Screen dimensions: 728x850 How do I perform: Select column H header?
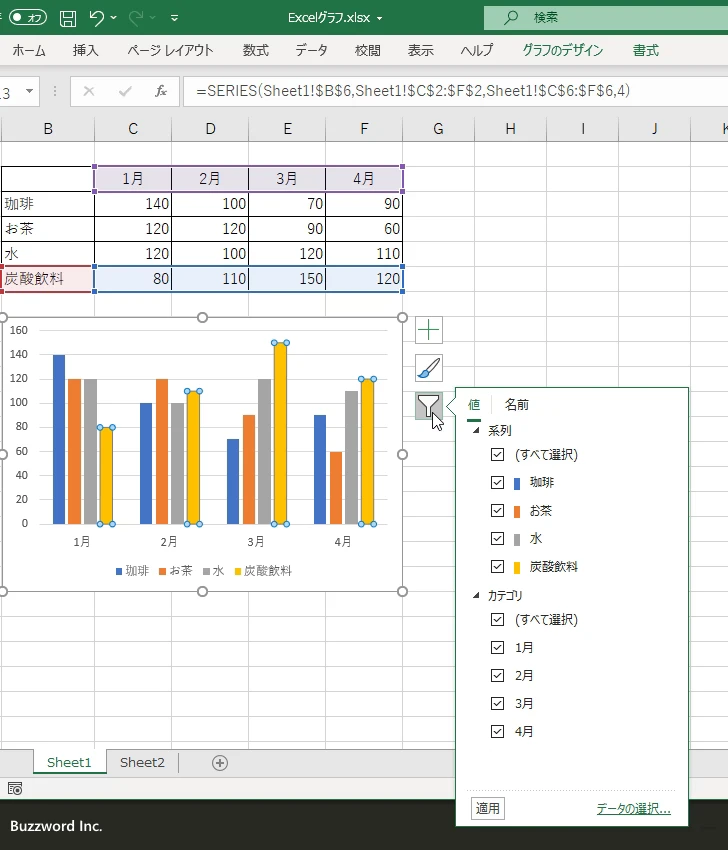click(x=510, y=129)
